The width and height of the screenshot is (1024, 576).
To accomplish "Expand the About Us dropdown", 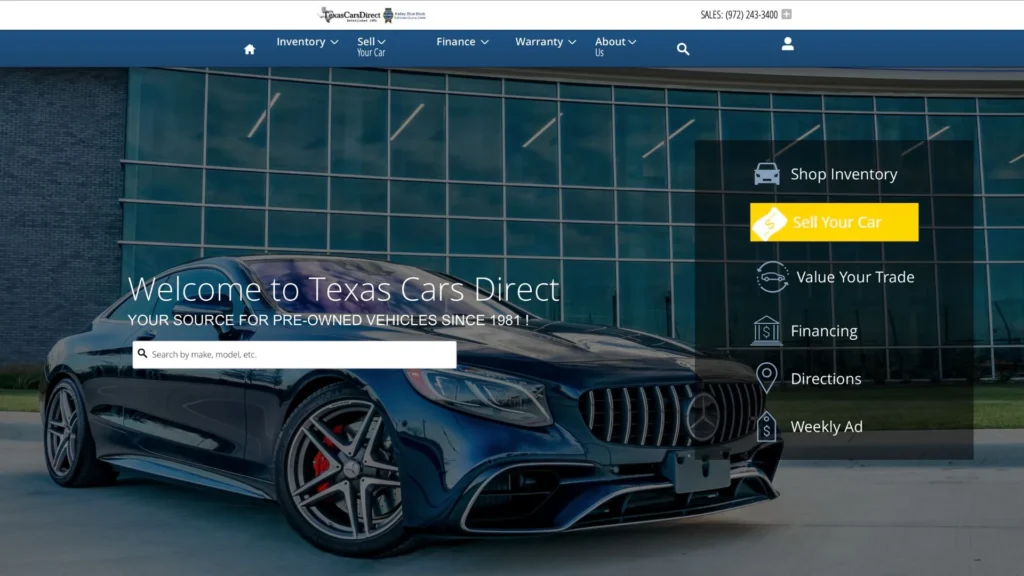I will tap(615, 46).
